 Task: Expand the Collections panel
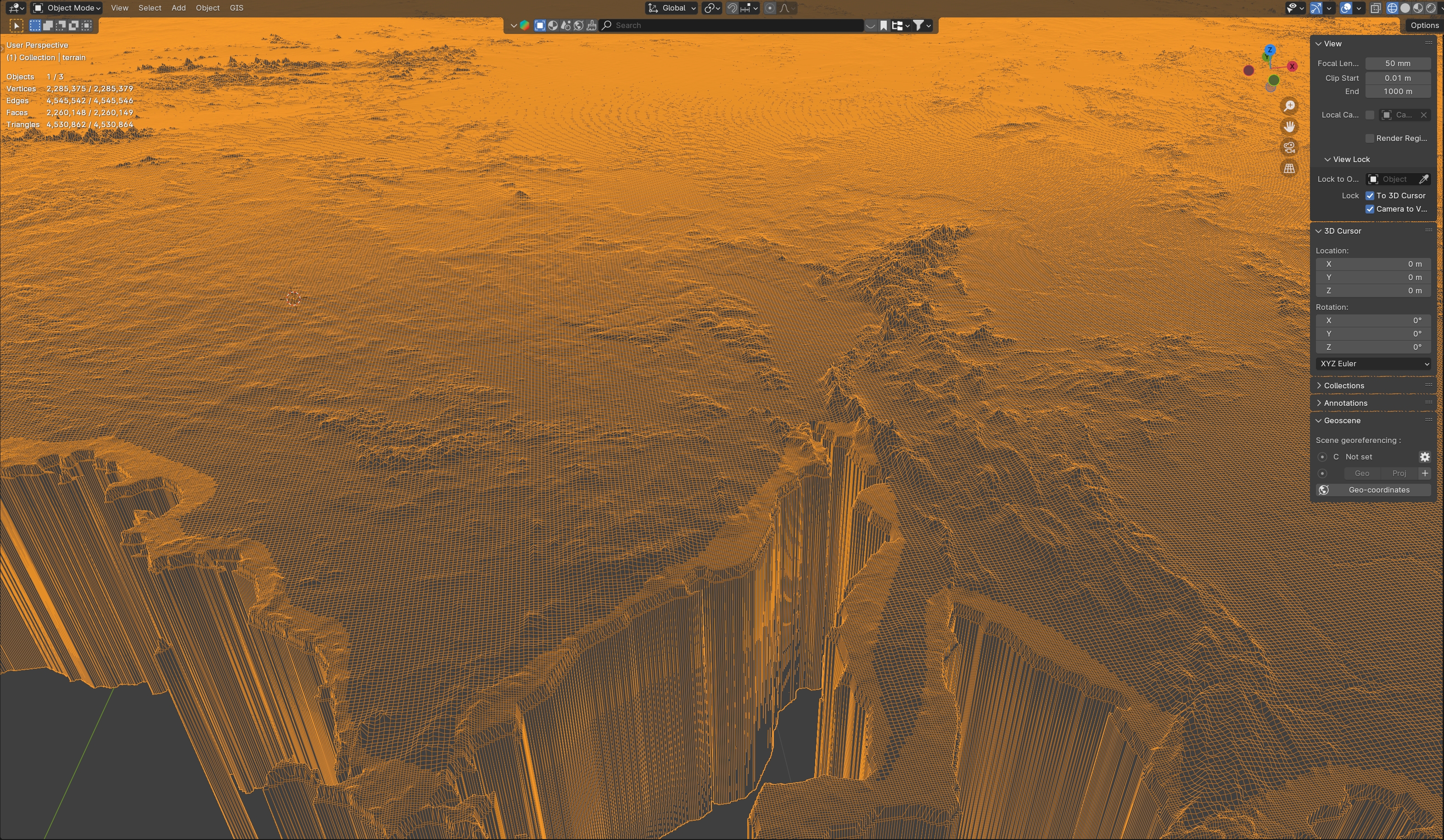[1344, 386]
